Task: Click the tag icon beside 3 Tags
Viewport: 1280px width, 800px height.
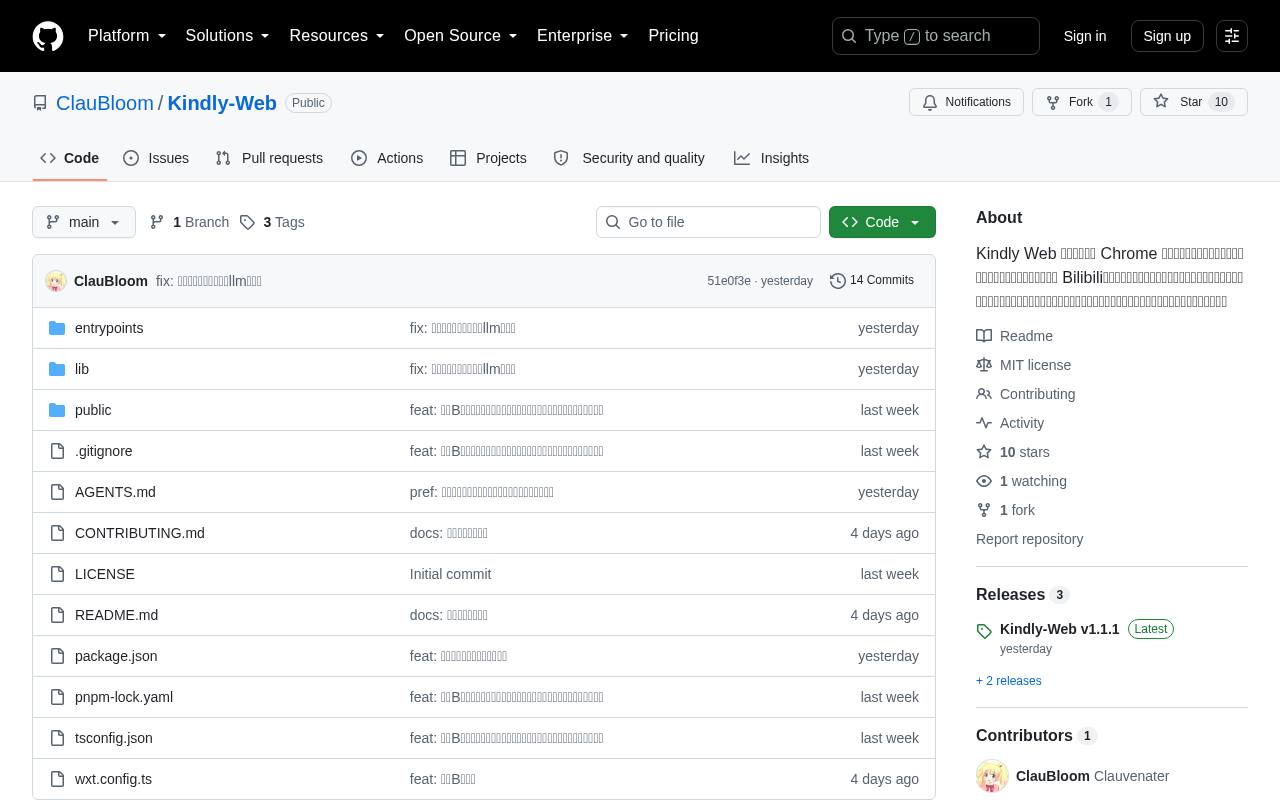Action: (x=247, y=222)
